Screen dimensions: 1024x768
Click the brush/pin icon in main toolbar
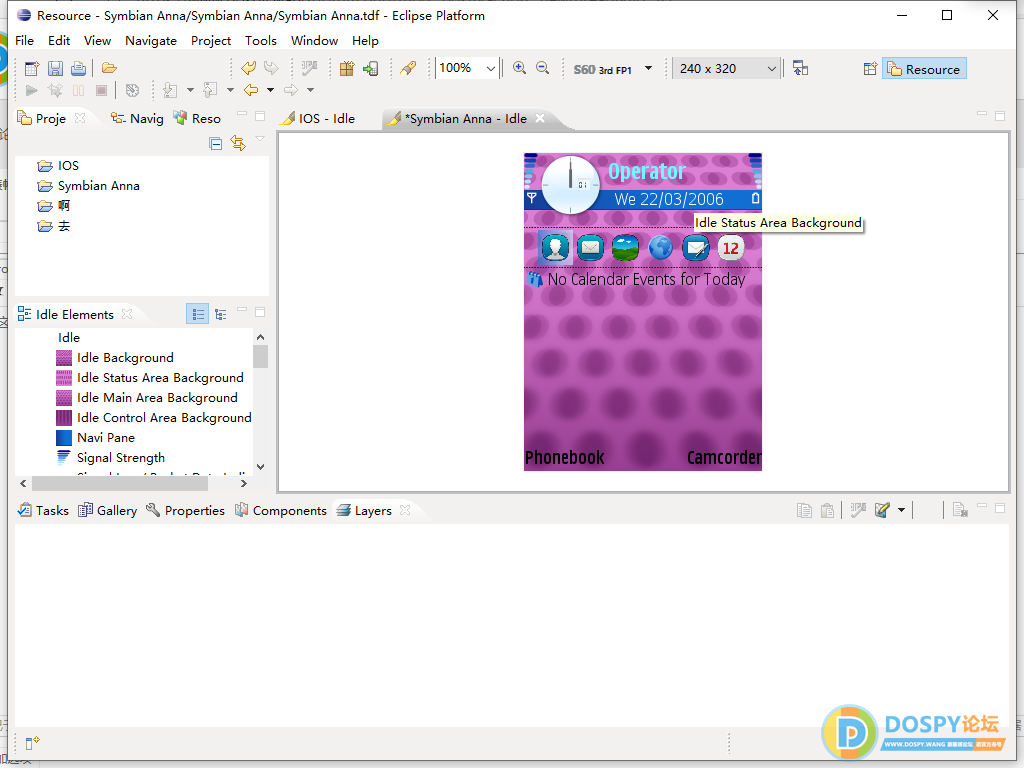[408, 68]
